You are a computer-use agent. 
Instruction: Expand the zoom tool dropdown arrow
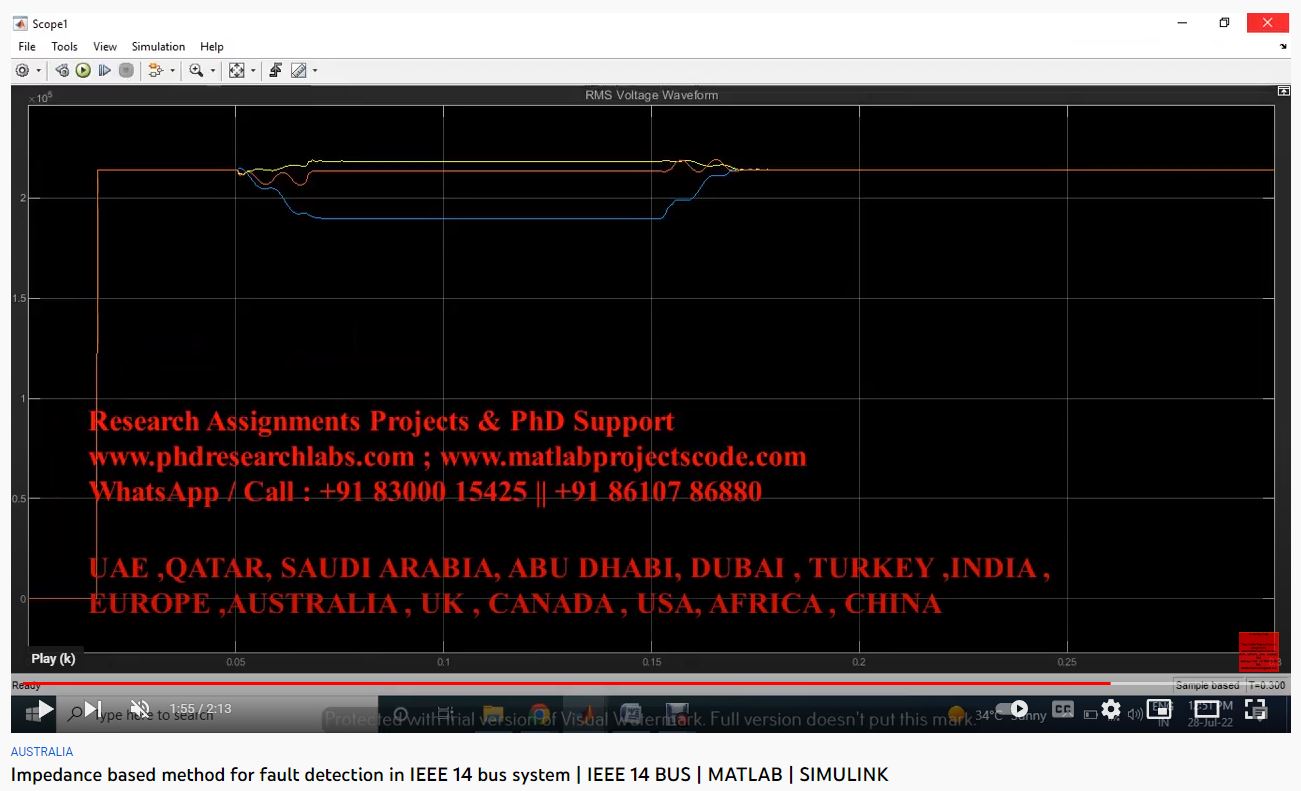(213, 71)
